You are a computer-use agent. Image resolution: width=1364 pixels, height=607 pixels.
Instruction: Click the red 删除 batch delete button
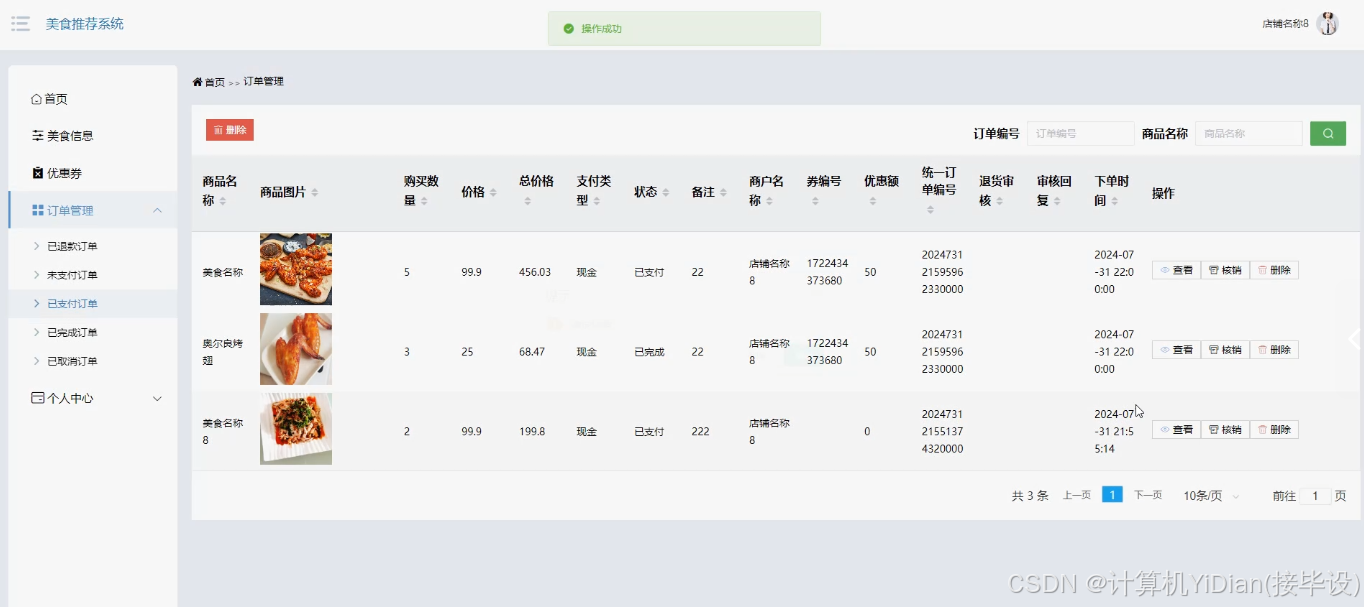click(230, 130)
